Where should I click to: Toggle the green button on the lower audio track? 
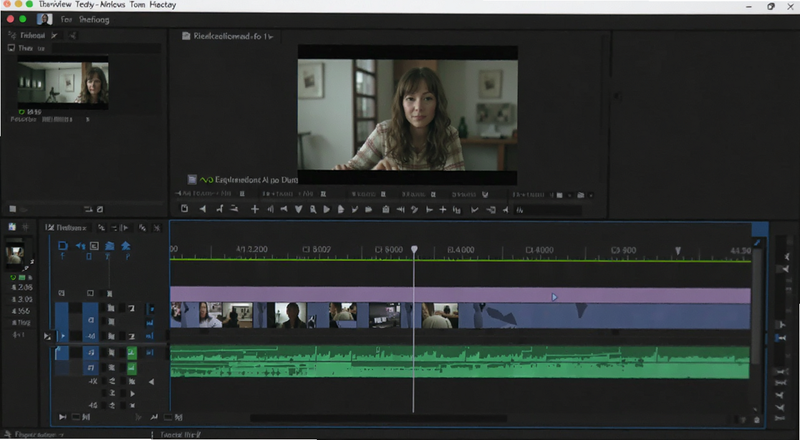coord(132,367)
